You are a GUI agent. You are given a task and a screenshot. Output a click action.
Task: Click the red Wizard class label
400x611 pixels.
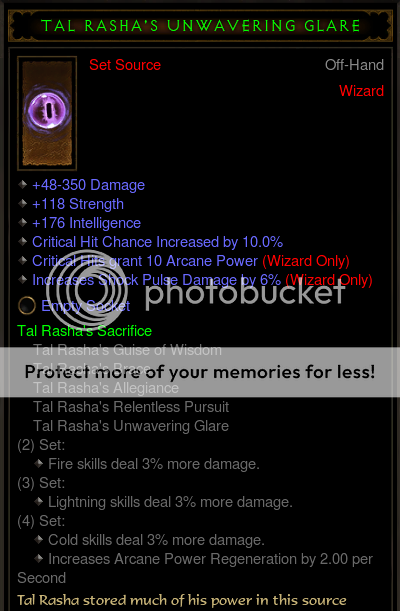click(361, 91)
